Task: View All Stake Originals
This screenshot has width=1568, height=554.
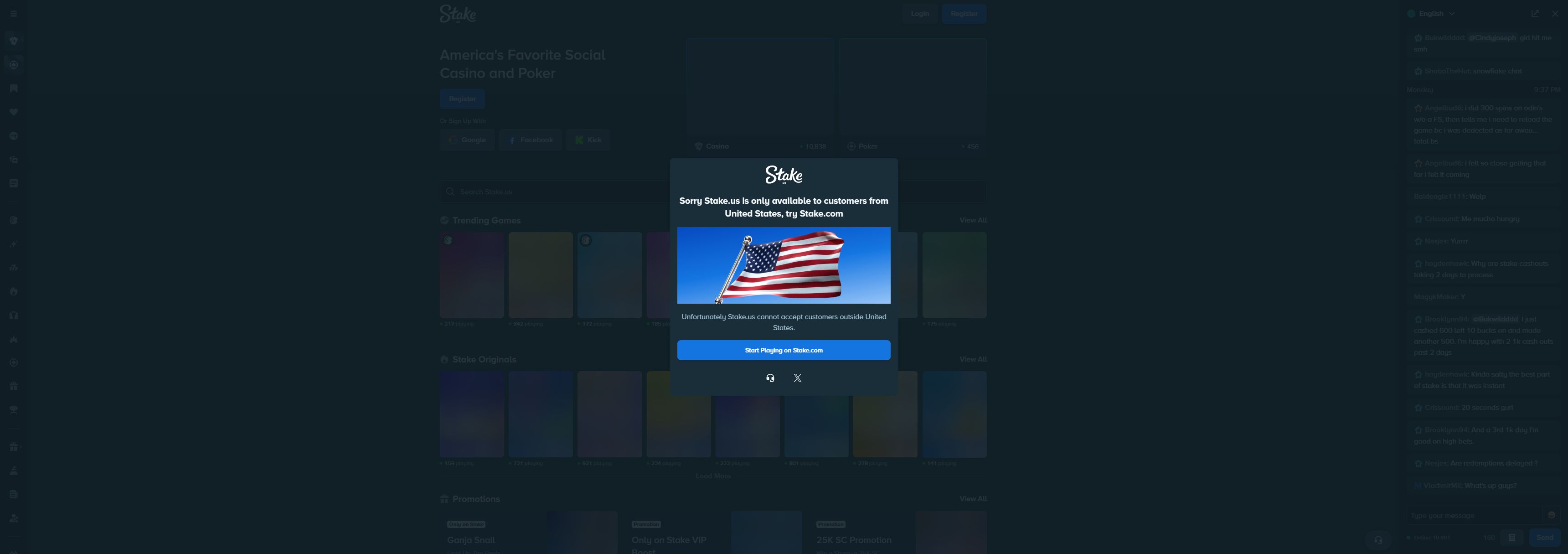Action: [x=973, y=359]
